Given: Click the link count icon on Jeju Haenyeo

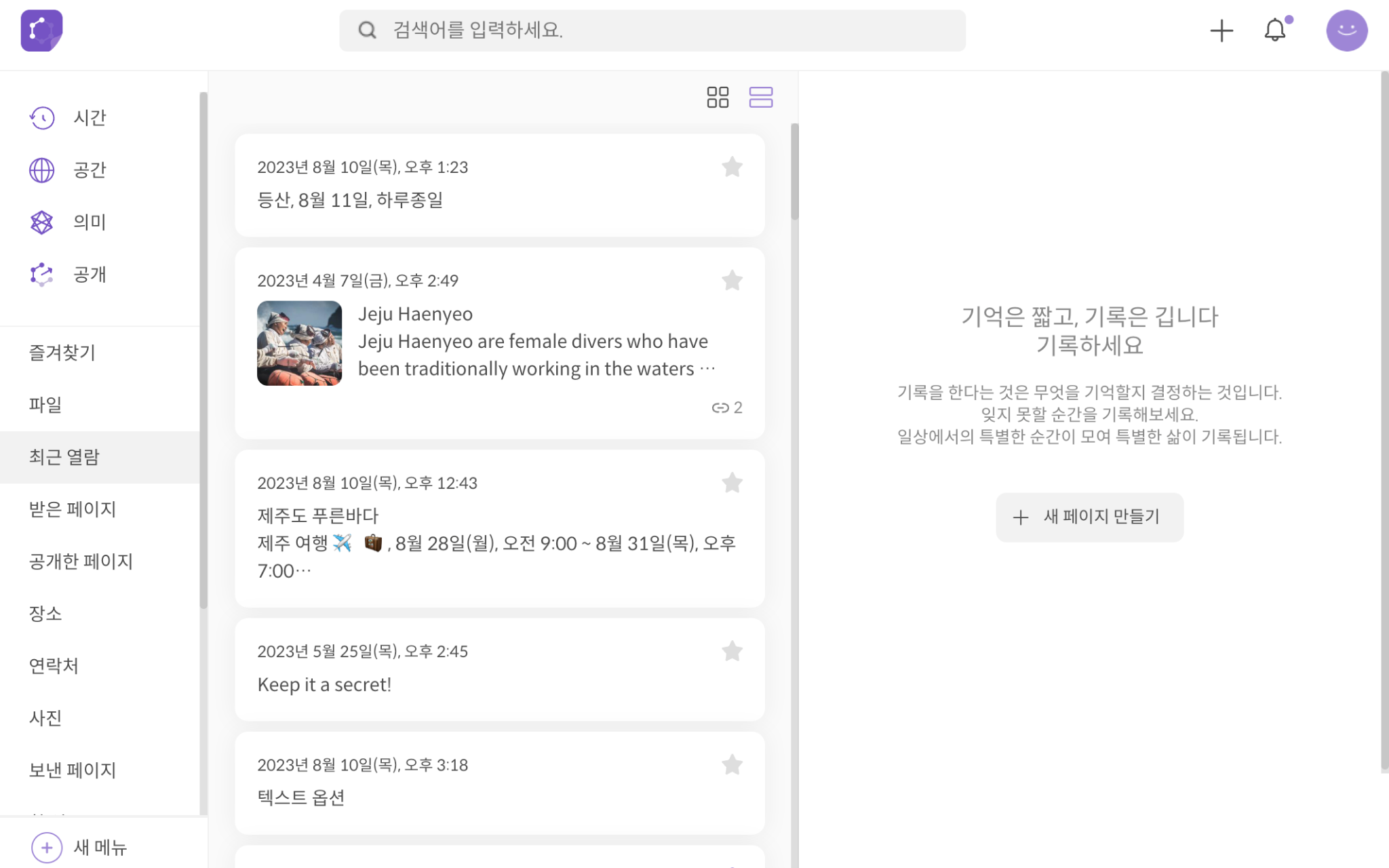Looking at the screenshot, I should tap(720, 408).
